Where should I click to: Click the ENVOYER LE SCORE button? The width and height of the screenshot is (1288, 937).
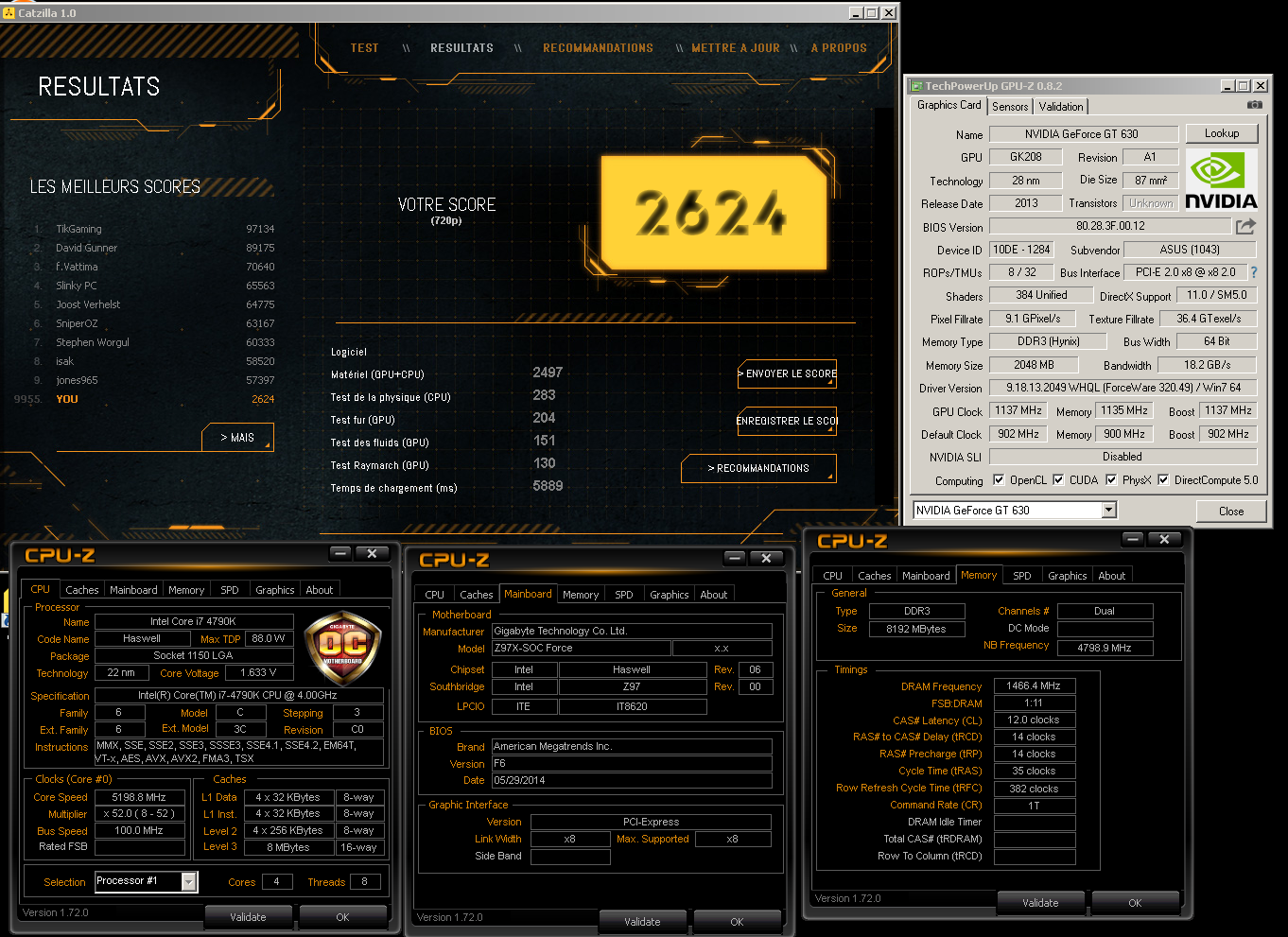pyautogui.click(x=787, y=373)
